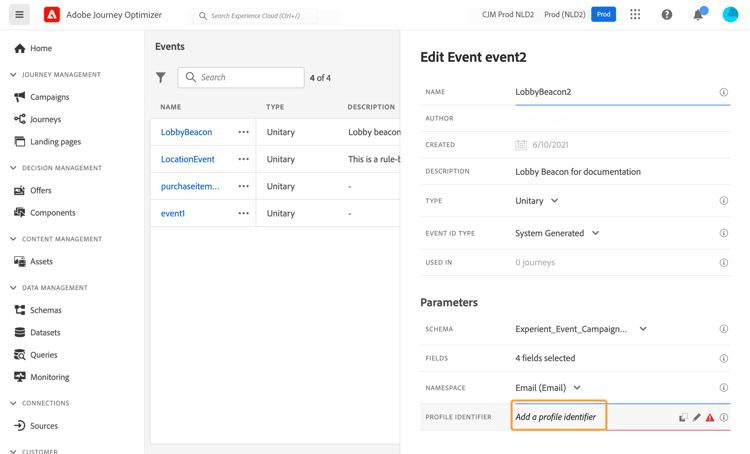
Task: Open the info icon beside the Name field
Action: point(724,92)
